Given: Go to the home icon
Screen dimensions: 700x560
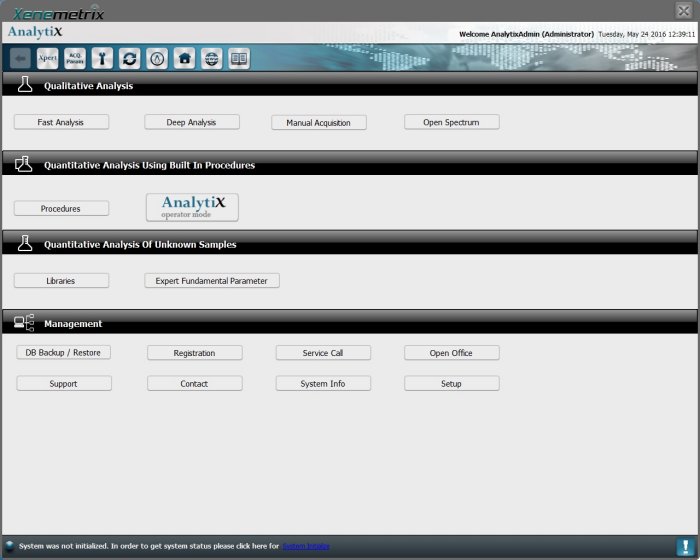Looking at the screenshot, I should [x=184, y=59].
